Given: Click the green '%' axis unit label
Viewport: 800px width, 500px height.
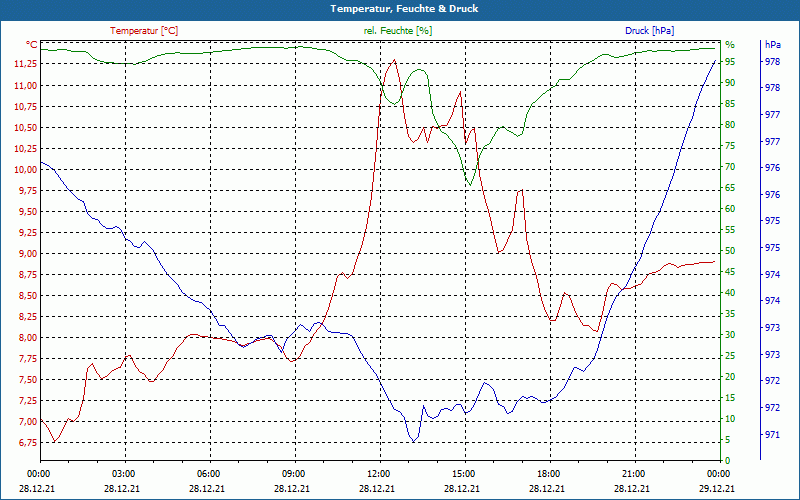Looking at the screenshot, I should pos(731,45).
